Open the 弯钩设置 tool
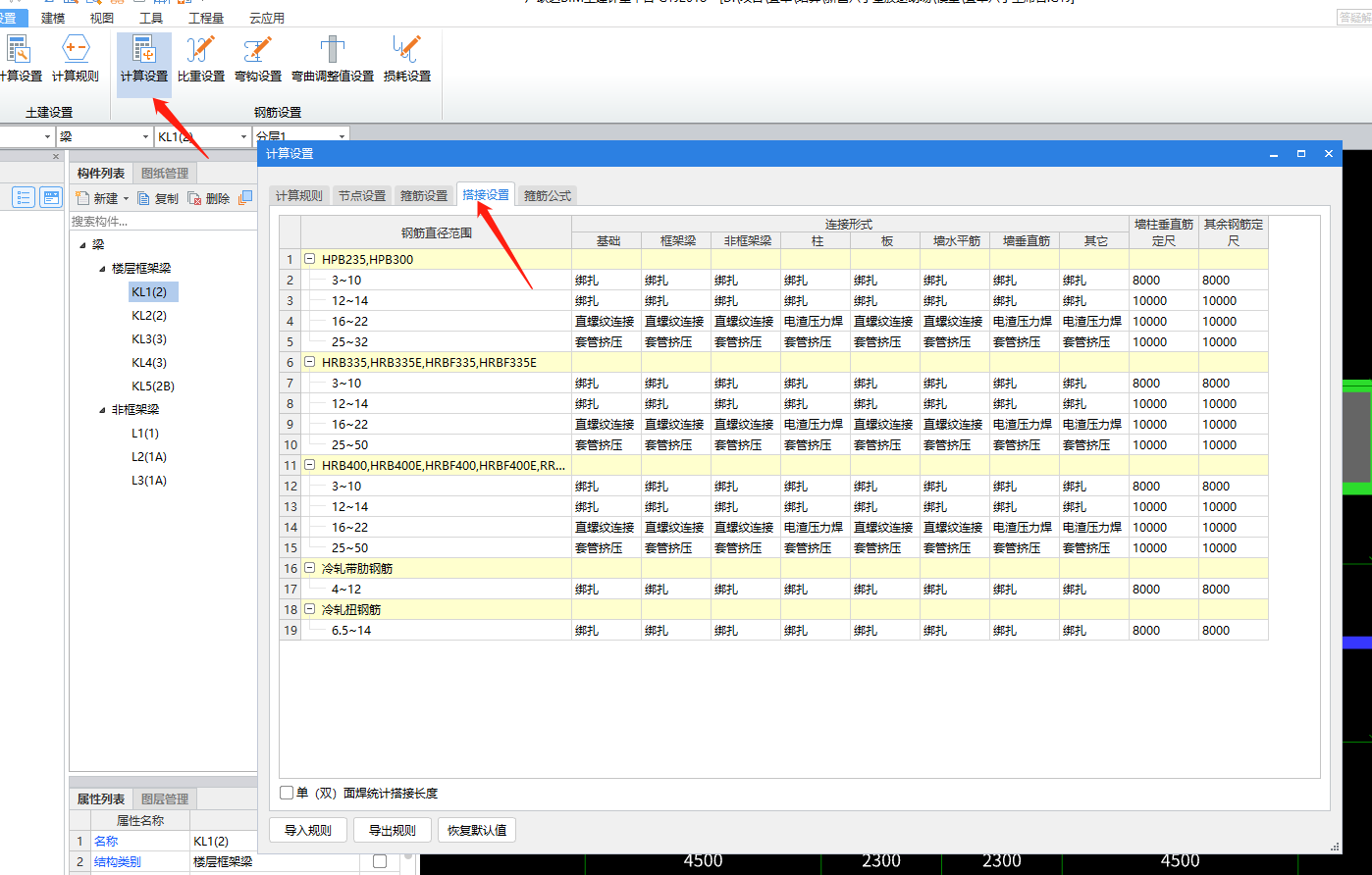Image resolution: width=1372 pixels, height=875 pixels. click(x=258, y=61)
